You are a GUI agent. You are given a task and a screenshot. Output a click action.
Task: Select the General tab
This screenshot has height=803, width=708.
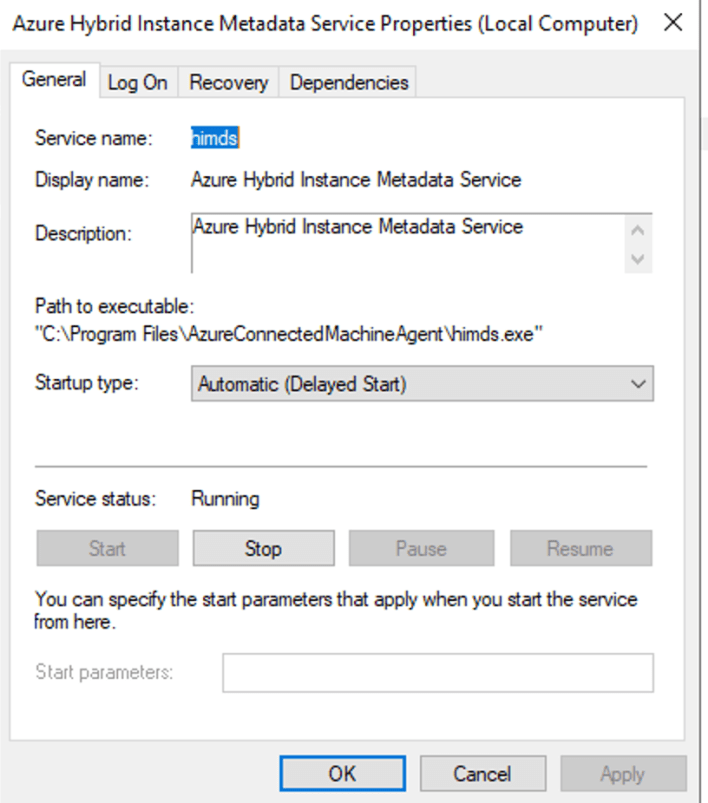click(55, 80)
